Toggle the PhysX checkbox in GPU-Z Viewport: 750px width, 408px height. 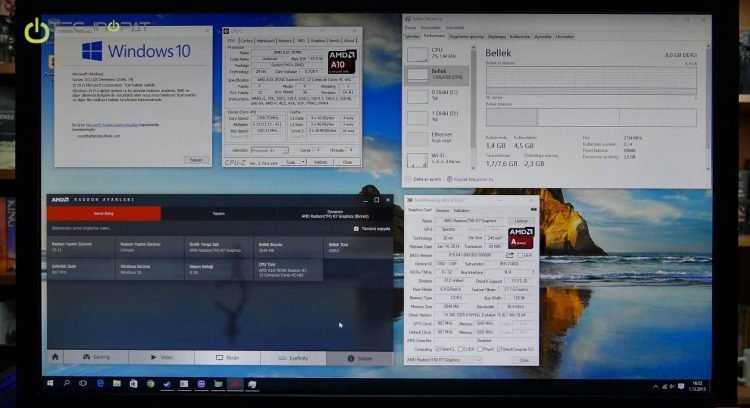click(480, 349)
